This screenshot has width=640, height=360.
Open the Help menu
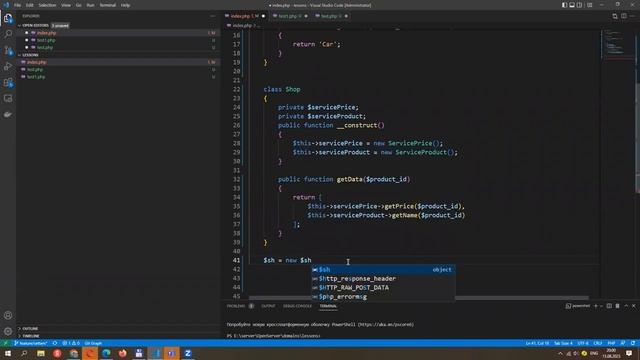[125, 5]
